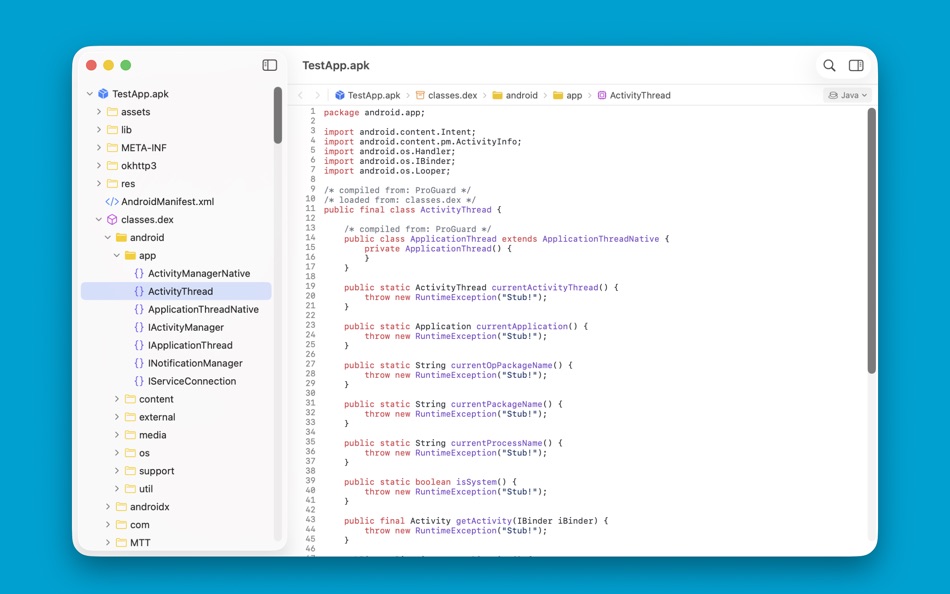Open the INotificationManager class
This screenshot has height=594, width=950.
coord(176,363)
